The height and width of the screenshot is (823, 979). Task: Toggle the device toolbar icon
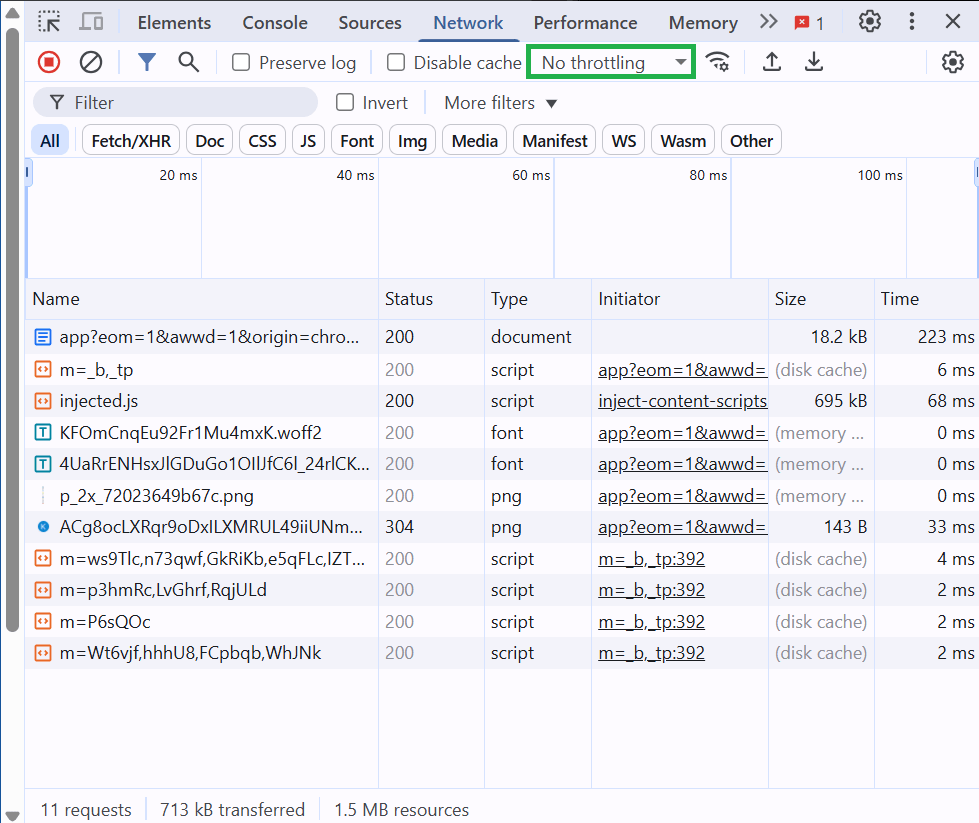click(x=92, y=22)
